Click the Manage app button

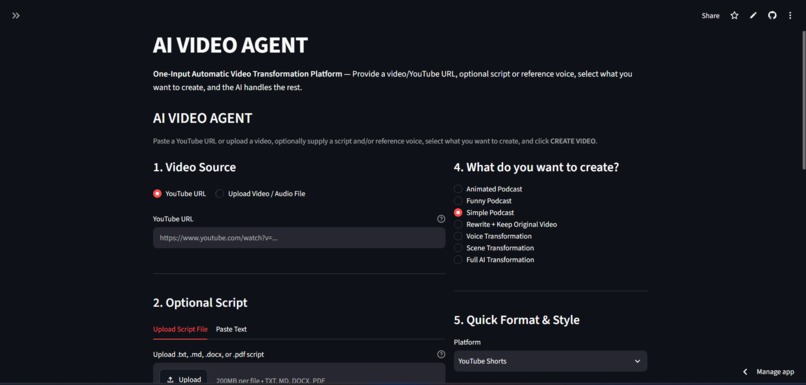775,372
